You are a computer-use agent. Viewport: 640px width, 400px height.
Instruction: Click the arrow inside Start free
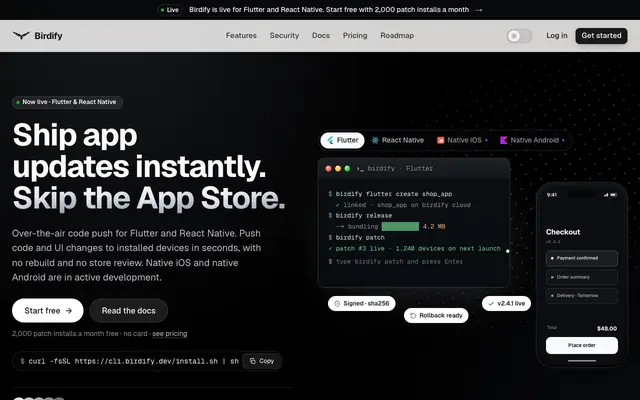pos(69,311)
